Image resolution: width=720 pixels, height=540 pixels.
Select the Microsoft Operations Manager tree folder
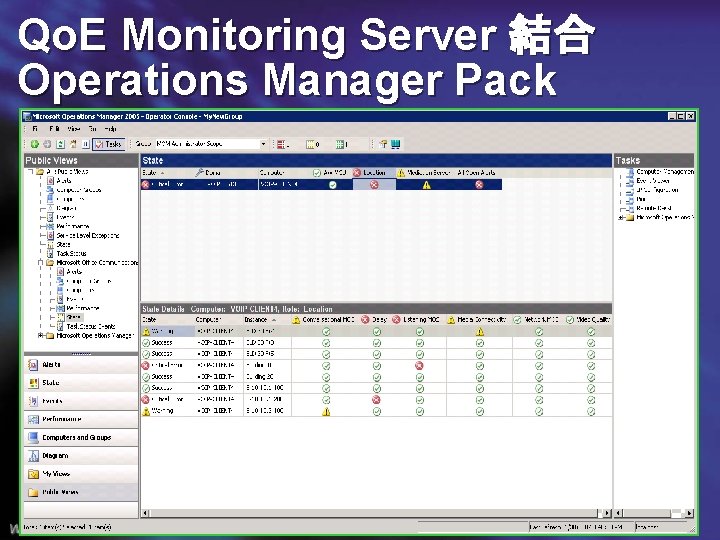pos(96,336)
